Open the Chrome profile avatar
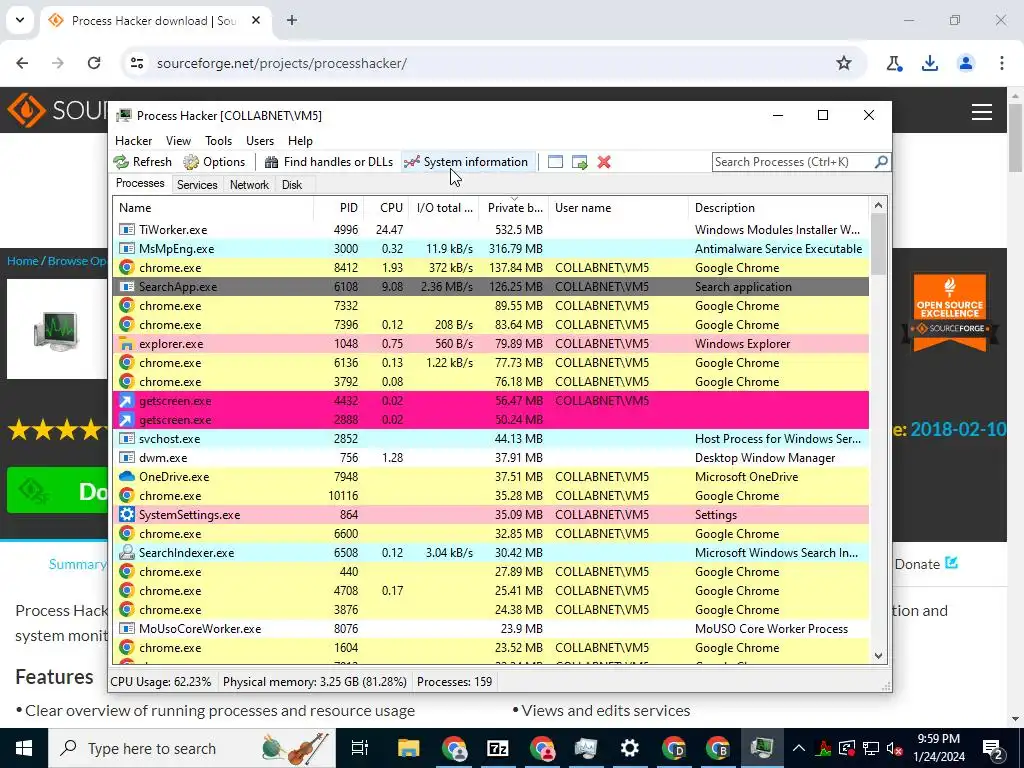The height and width of the screenshot is (768, 1024). point(966,63)
